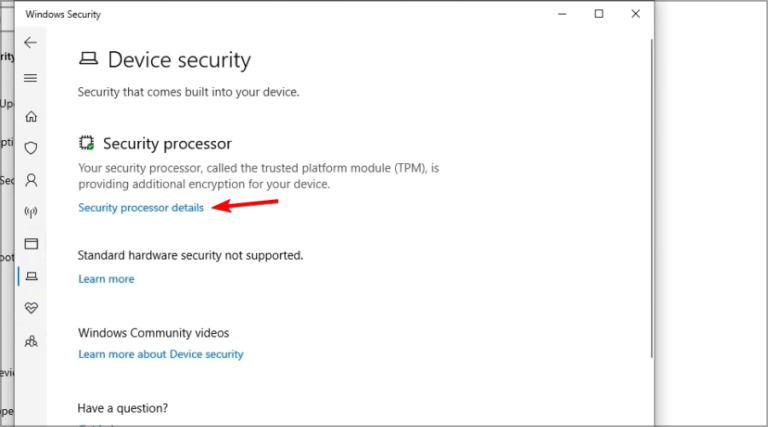This screenshot has width=768, height=427.
Task: Open the hamburger navigation menu
Action: tap(31, 78)
